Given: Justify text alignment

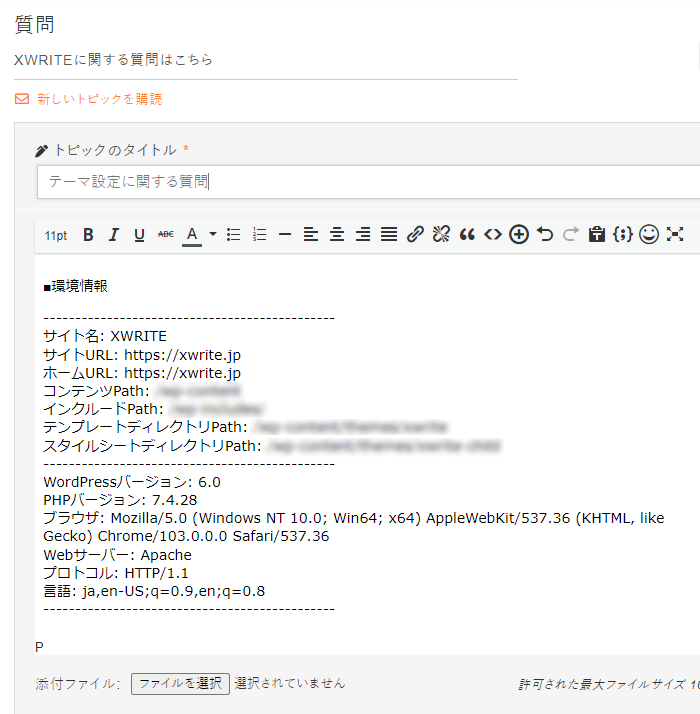Looking at the screenshot, I should (x=389, y=235).
